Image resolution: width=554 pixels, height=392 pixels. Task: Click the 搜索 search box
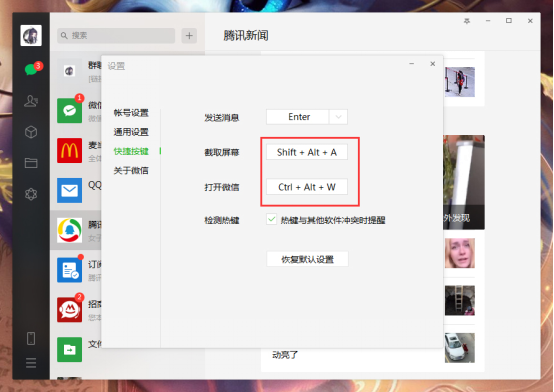click(116, 36)
